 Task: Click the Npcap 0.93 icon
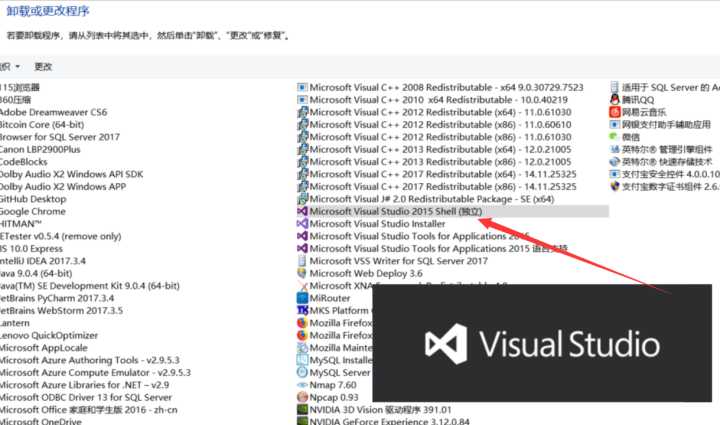point(302,397)
